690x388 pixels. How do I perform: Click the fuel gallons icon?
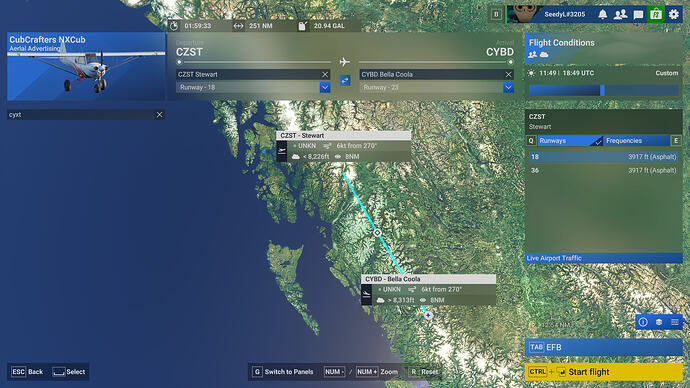(x=302, y=26)
